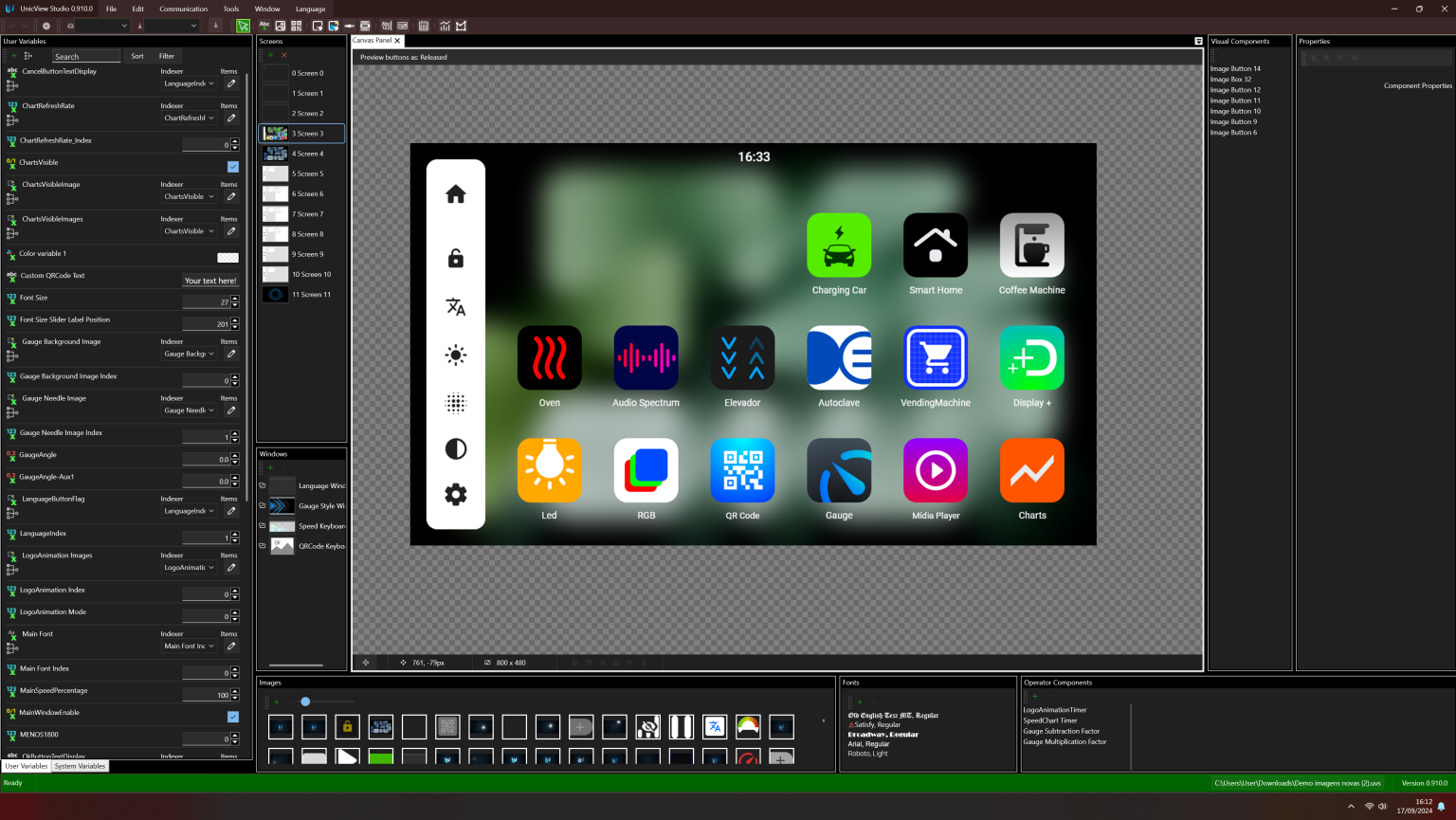Open ChartRefreshRate indexer dropdown
The width and height of the screenshot is (1456, 820).
click(x=189, y=118)
